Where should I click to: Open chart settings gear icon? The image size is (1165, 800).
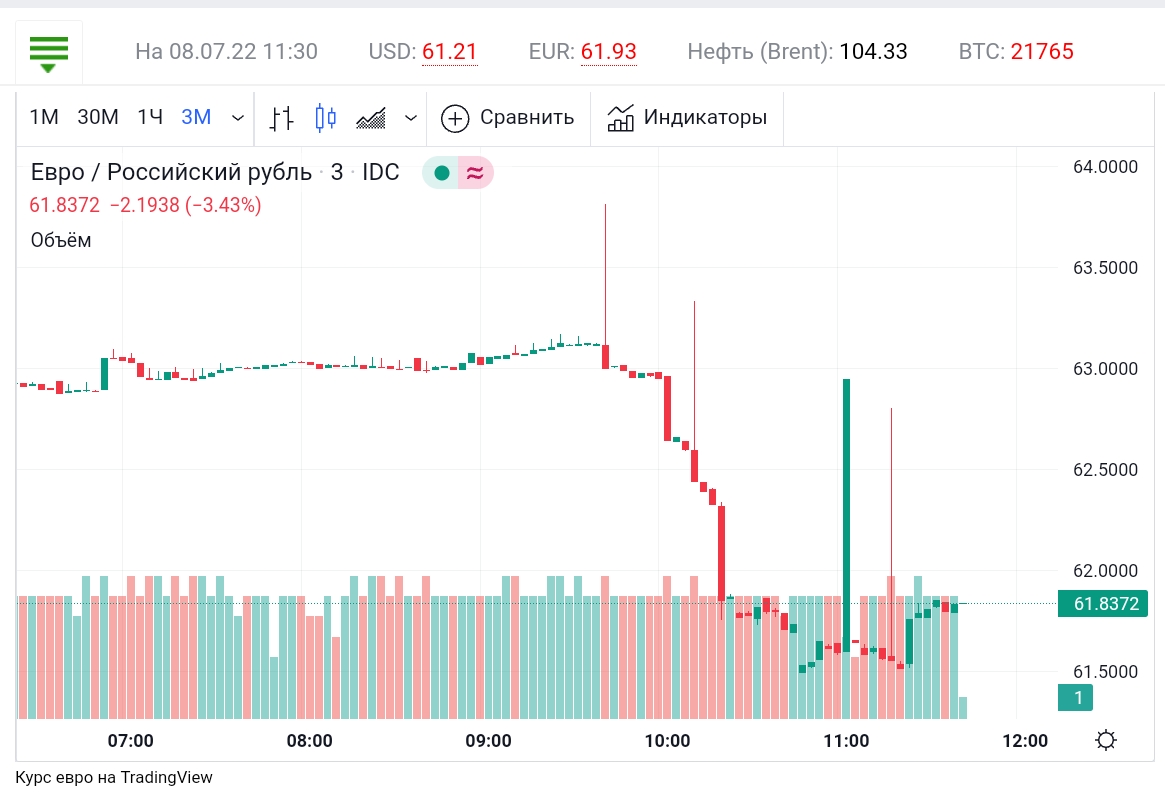tap(1106, 740)
